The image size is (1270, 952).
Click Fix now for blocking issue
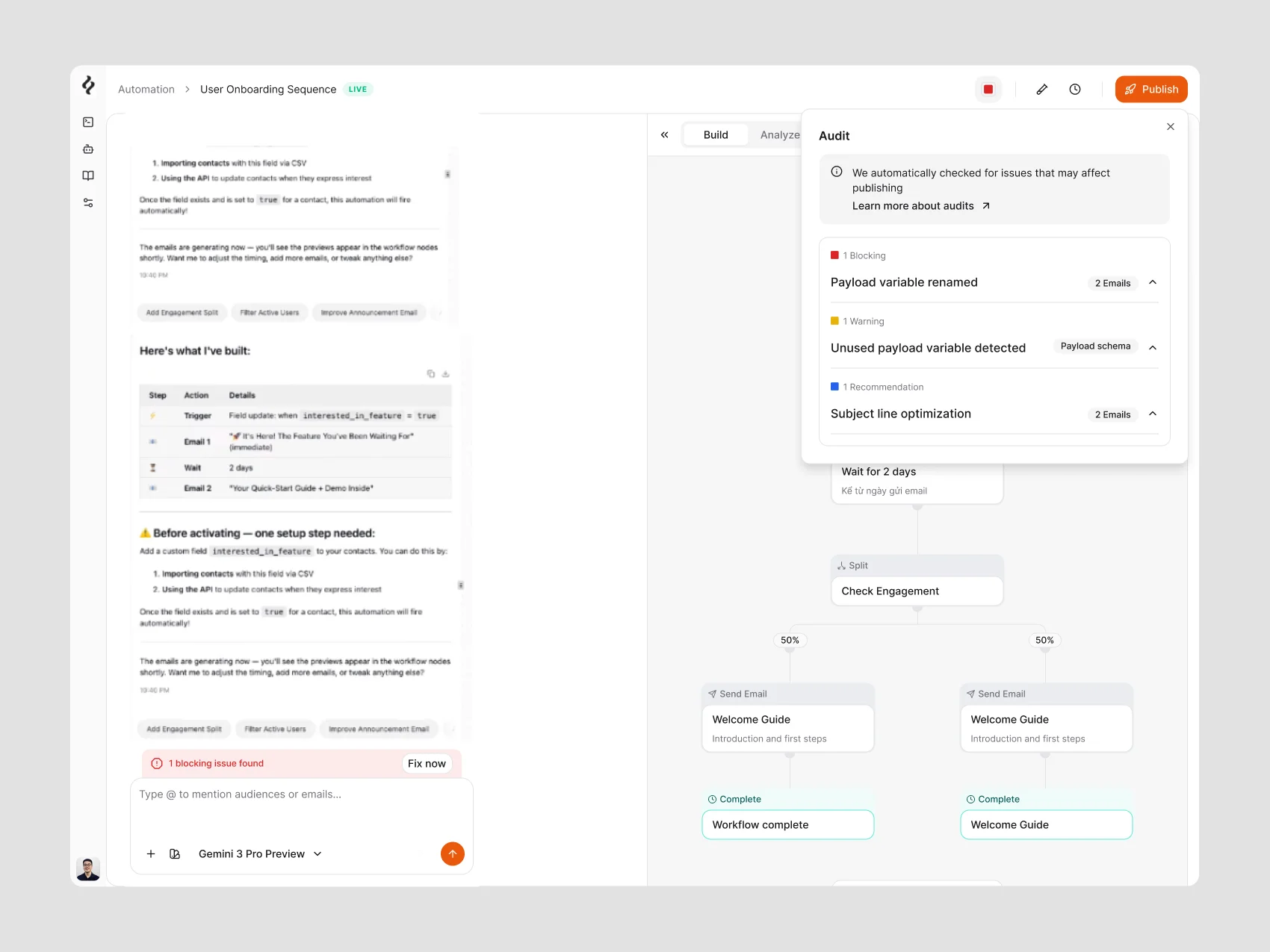(427, 763)
